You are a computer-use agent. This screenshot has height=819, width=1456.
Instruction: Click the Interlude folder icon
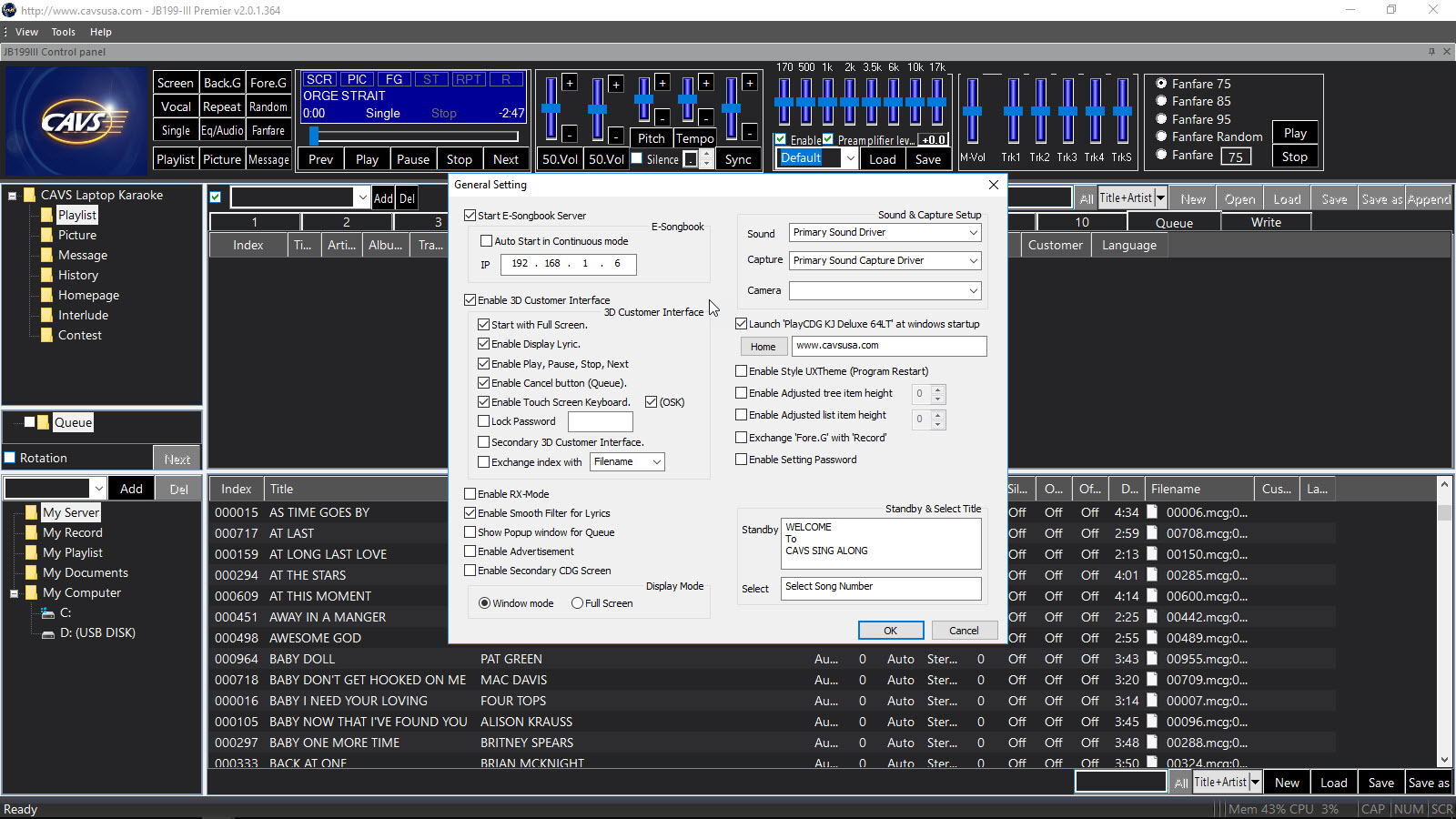click(x=46, y=315)
